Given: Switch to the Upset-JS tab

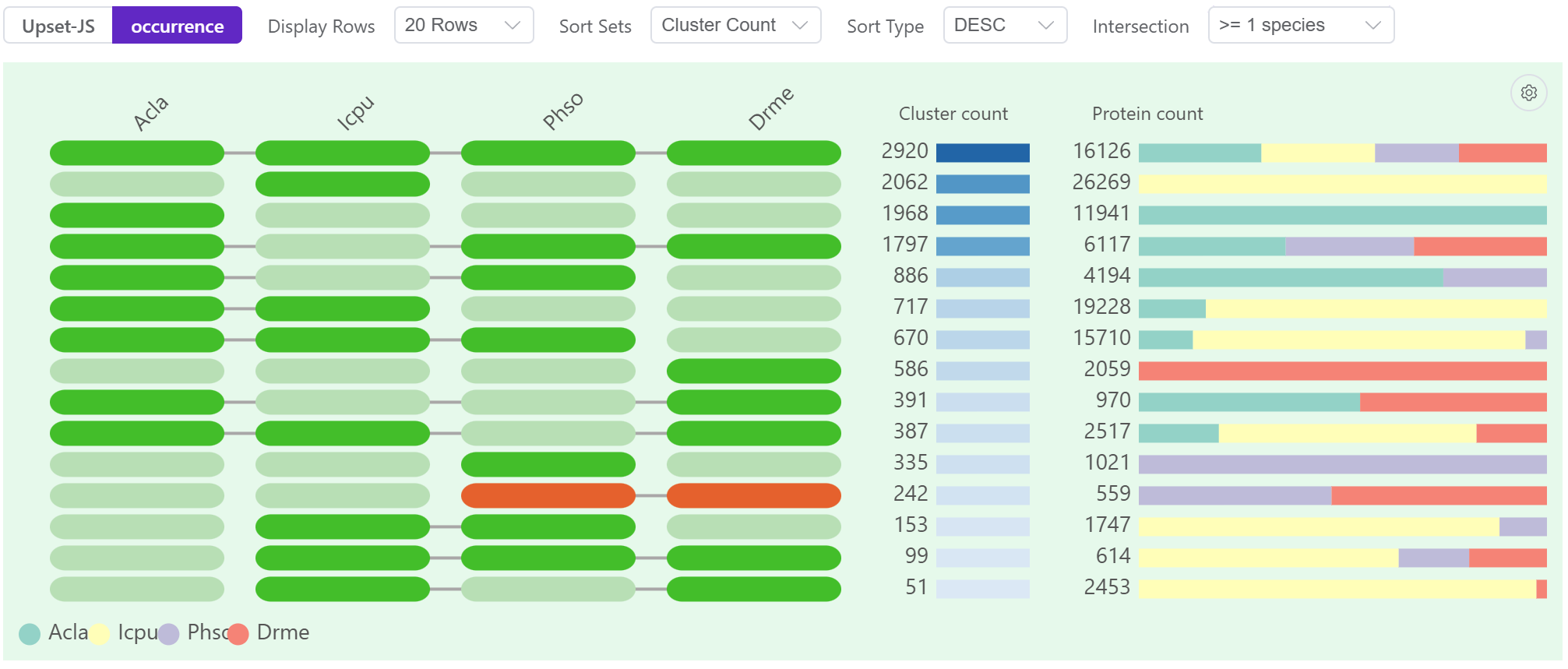Looking at the screenshot, I should pos(58,26).
